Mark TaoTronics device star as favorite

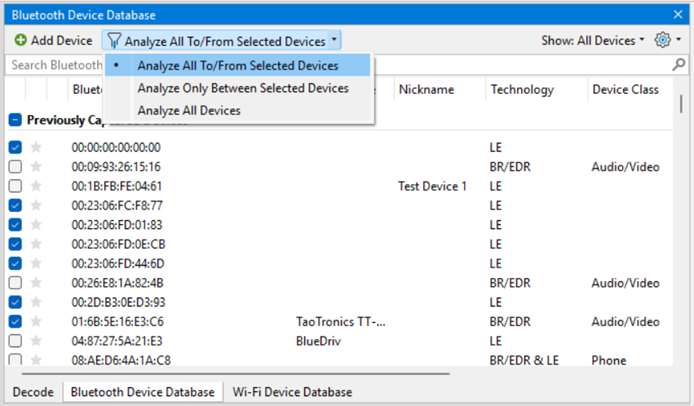click(36, 321)
